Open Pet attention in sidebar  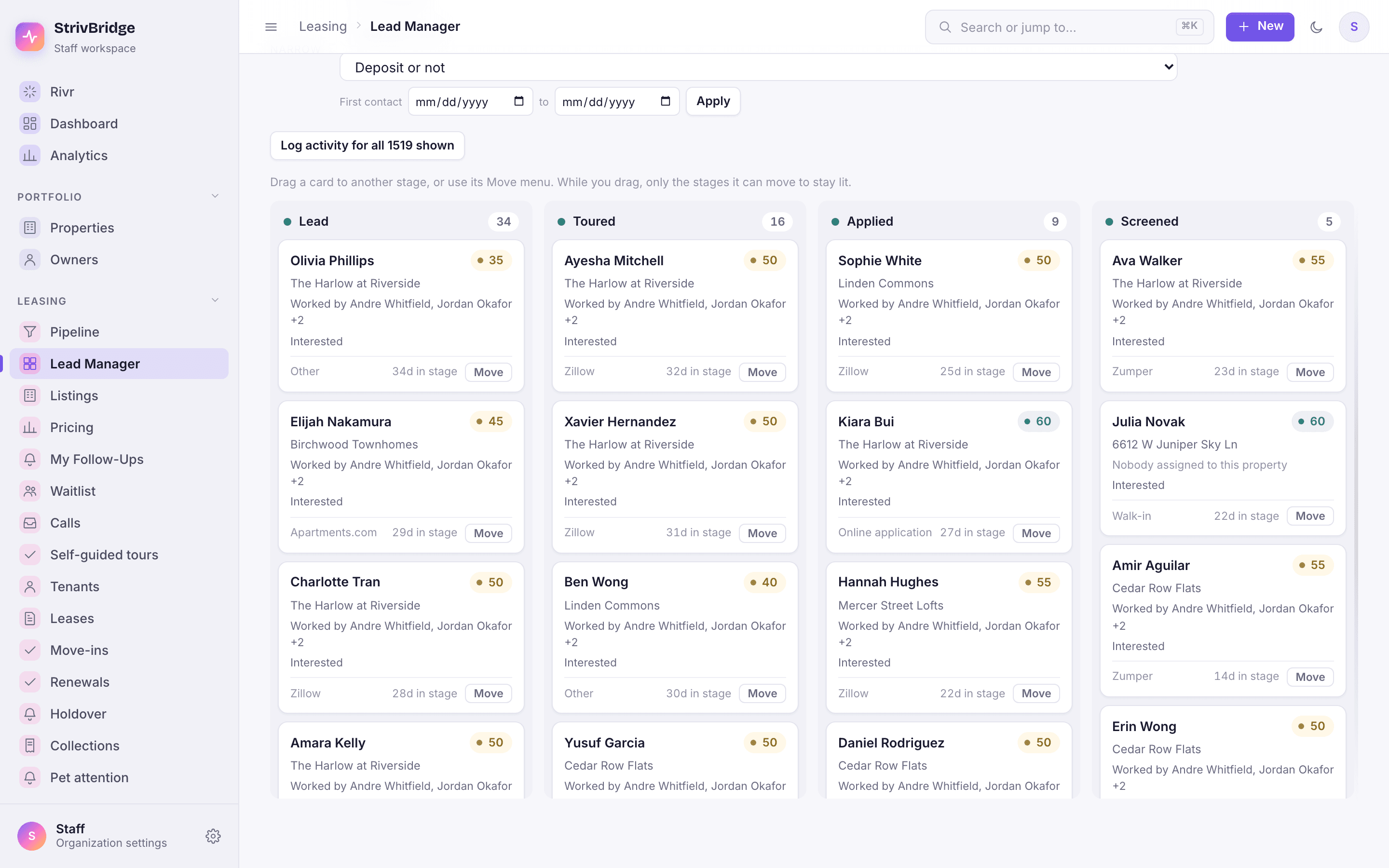pyautogui.click(x=119, y=777)
